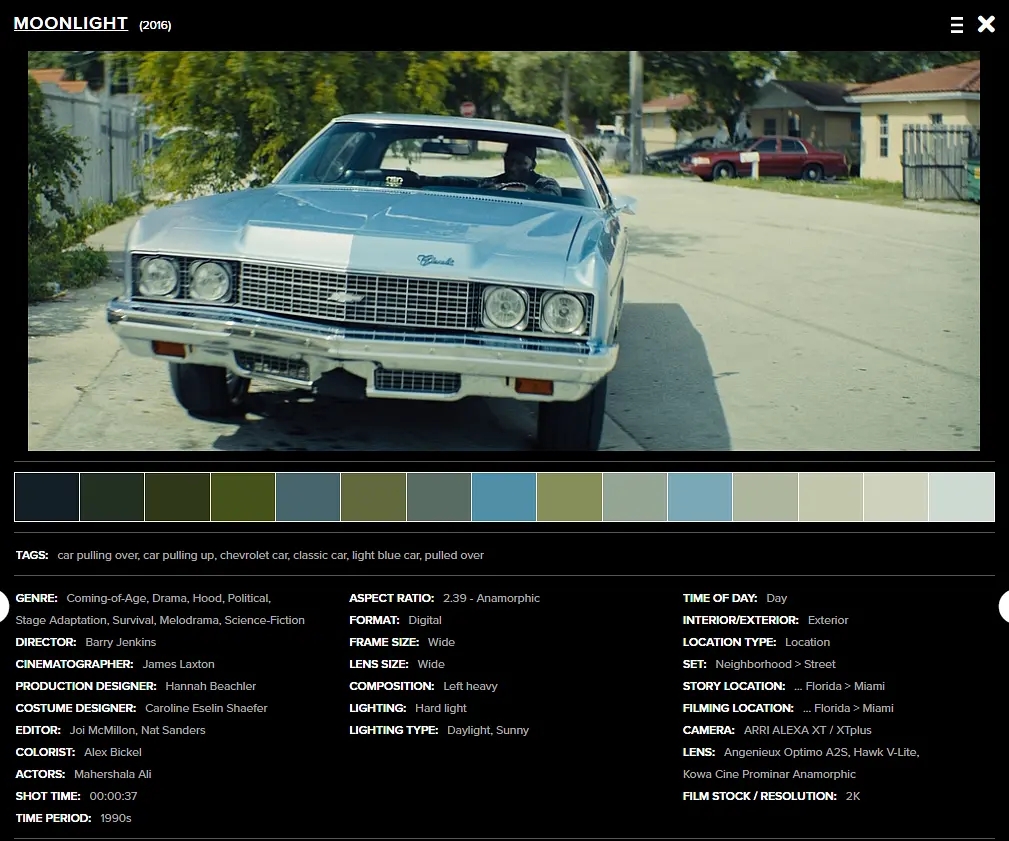Filter by aspect ratio 2.39 - Anamorphic

(x=491, y=598)
